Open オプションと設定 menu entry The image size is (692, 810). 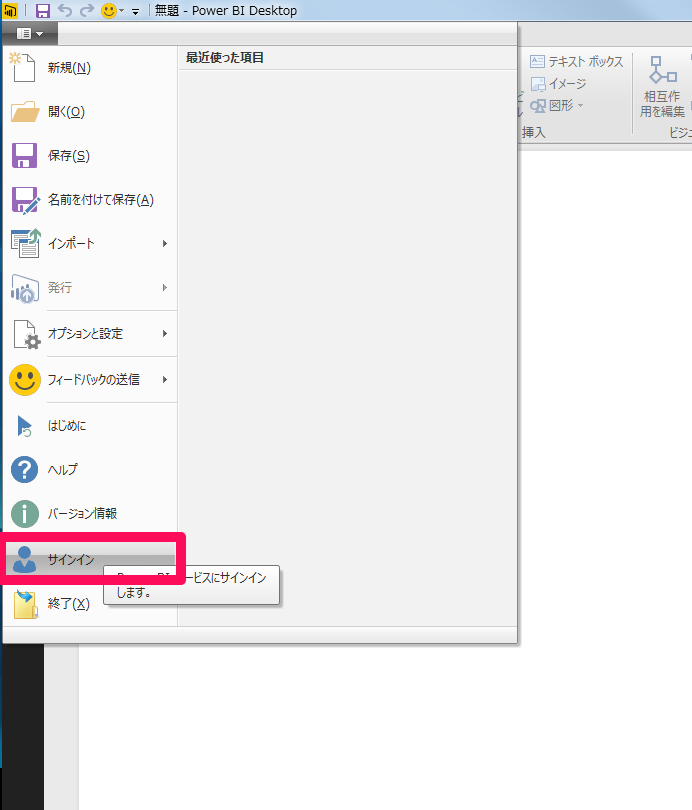pos(90,333)
